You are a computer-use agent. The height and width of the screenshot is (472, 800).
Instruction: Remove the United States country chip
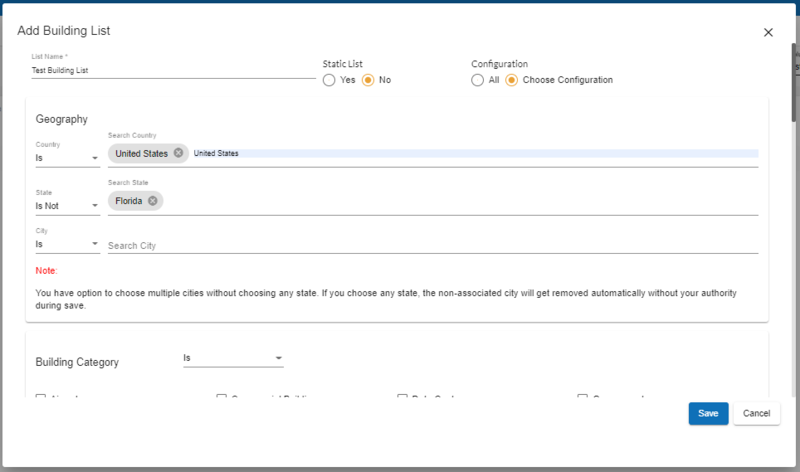tap(178, 153)
